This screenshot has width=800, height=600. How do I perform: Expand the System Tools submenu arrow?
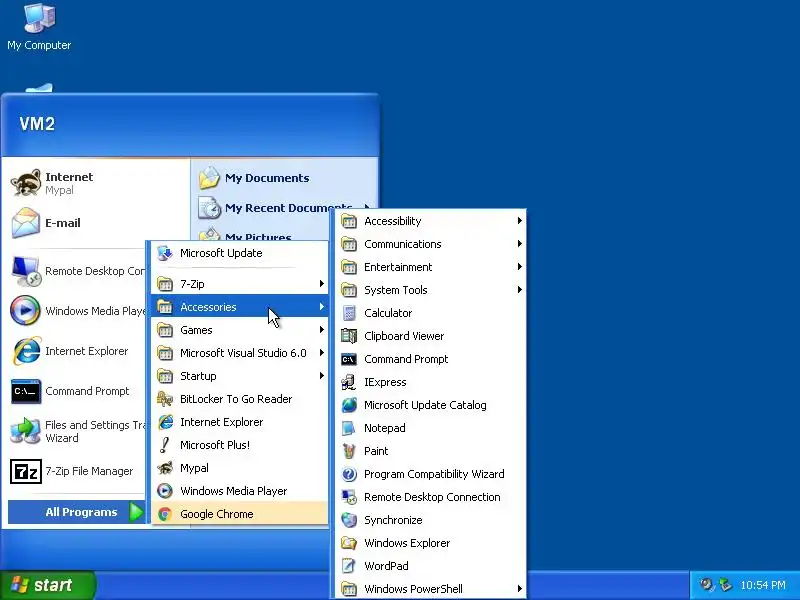tap(519, 290)
